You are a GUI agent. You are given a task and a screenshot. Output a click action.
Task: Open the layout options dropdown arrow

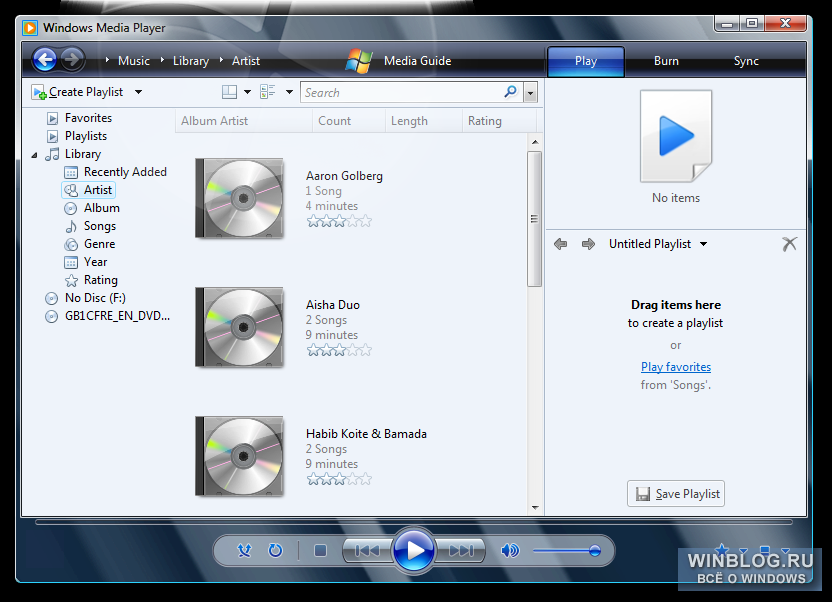[x=247, y=92]
